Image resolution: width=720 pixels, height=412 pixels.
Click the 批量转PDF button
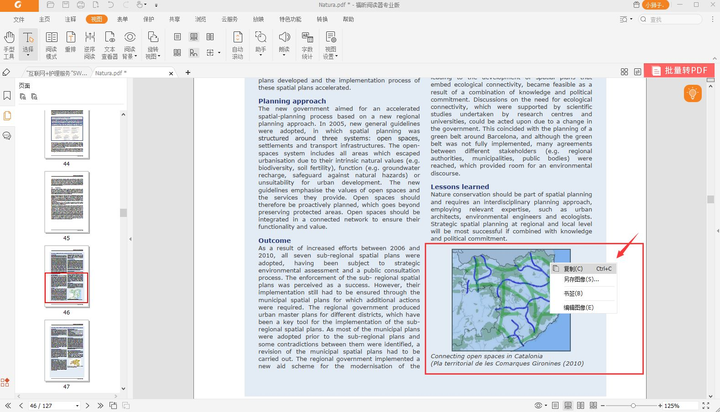(x=679, y=70)
